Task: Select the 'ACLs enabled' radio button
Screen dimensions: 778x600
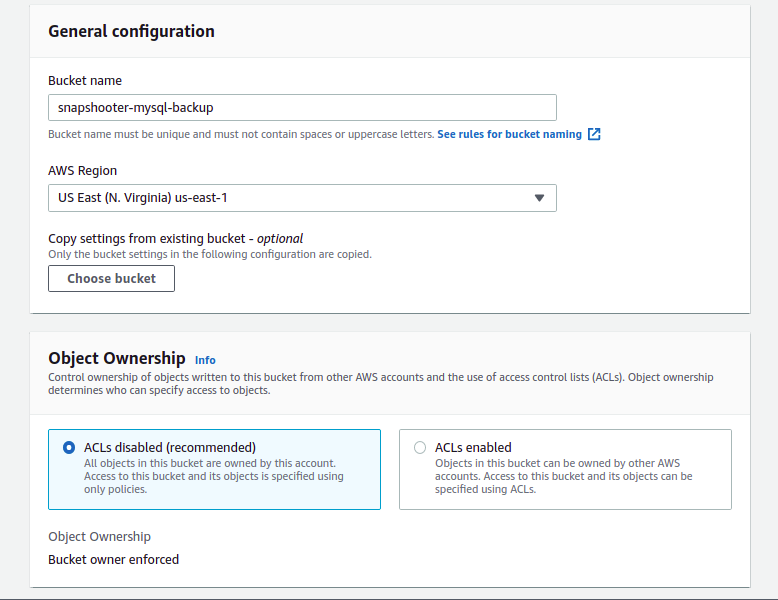Action: click(420, 448)
